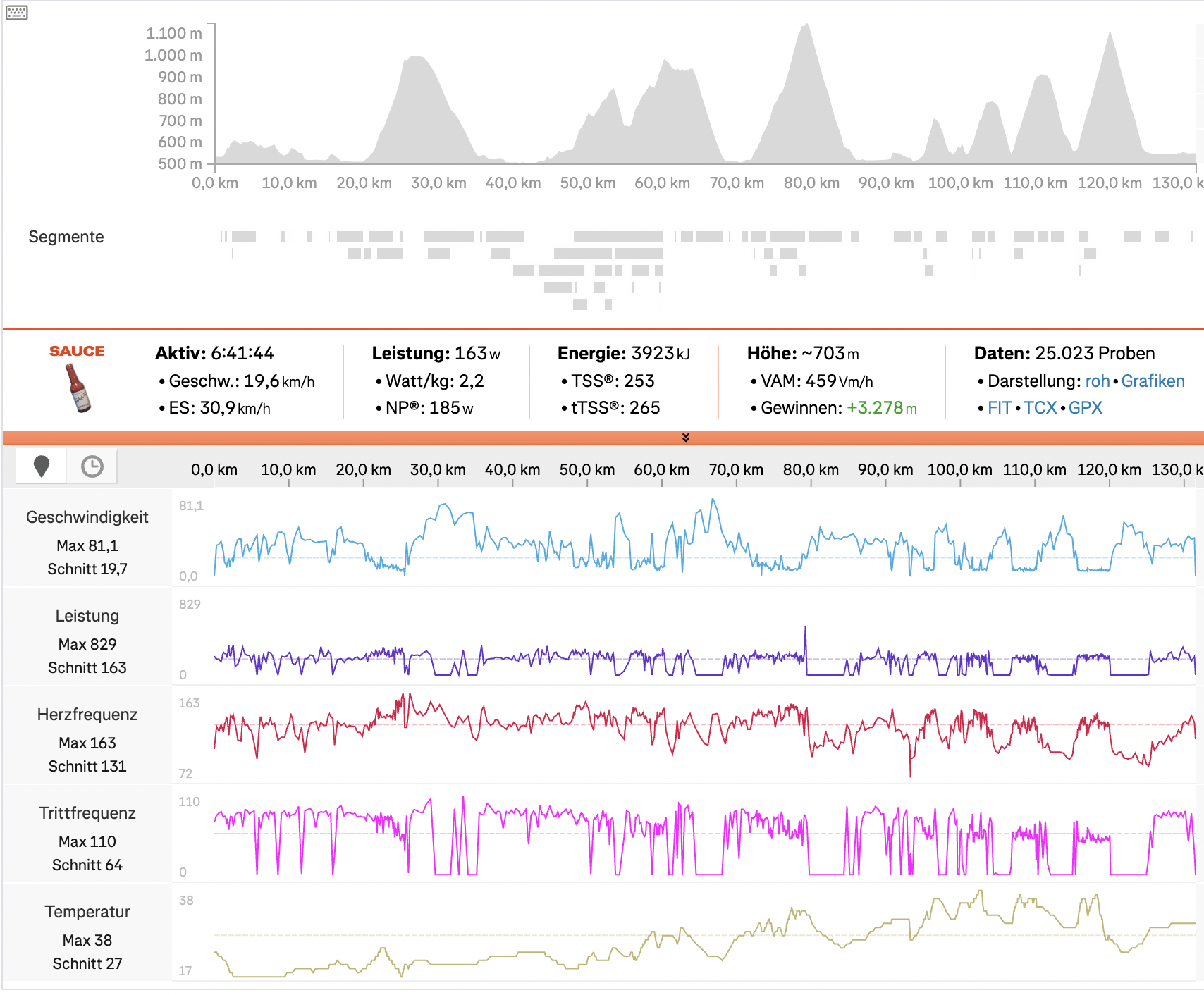This screenshot has height=995, width=1204.
Task: Click the red SAUCE logo text
Action: 77,351
